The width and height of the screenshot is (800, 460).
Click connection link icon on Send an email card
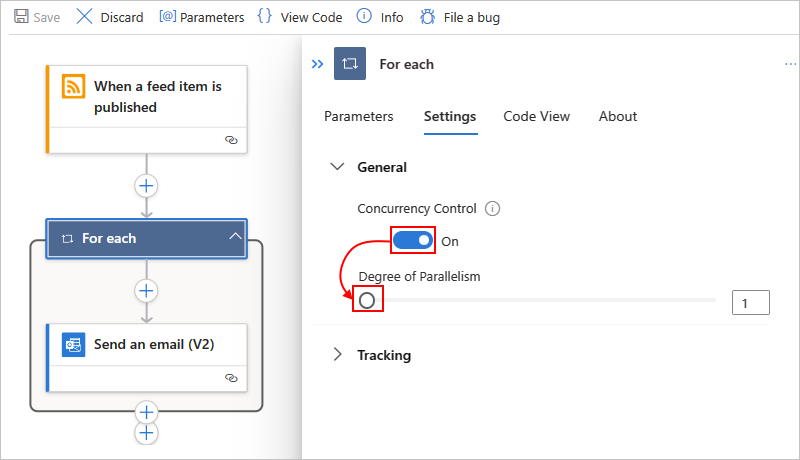231,378
